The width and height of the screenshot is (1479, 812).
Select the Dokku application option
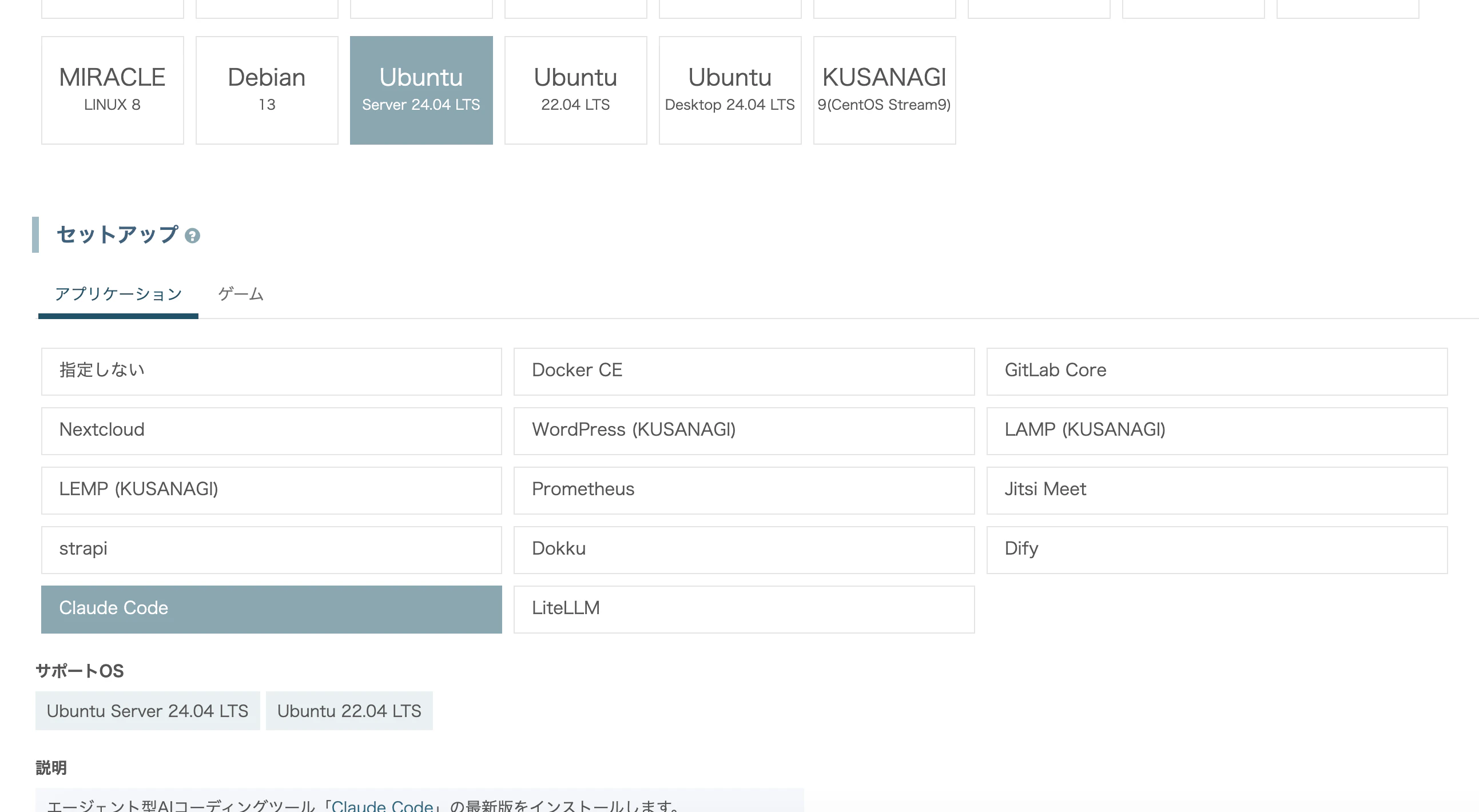(744, 550)
